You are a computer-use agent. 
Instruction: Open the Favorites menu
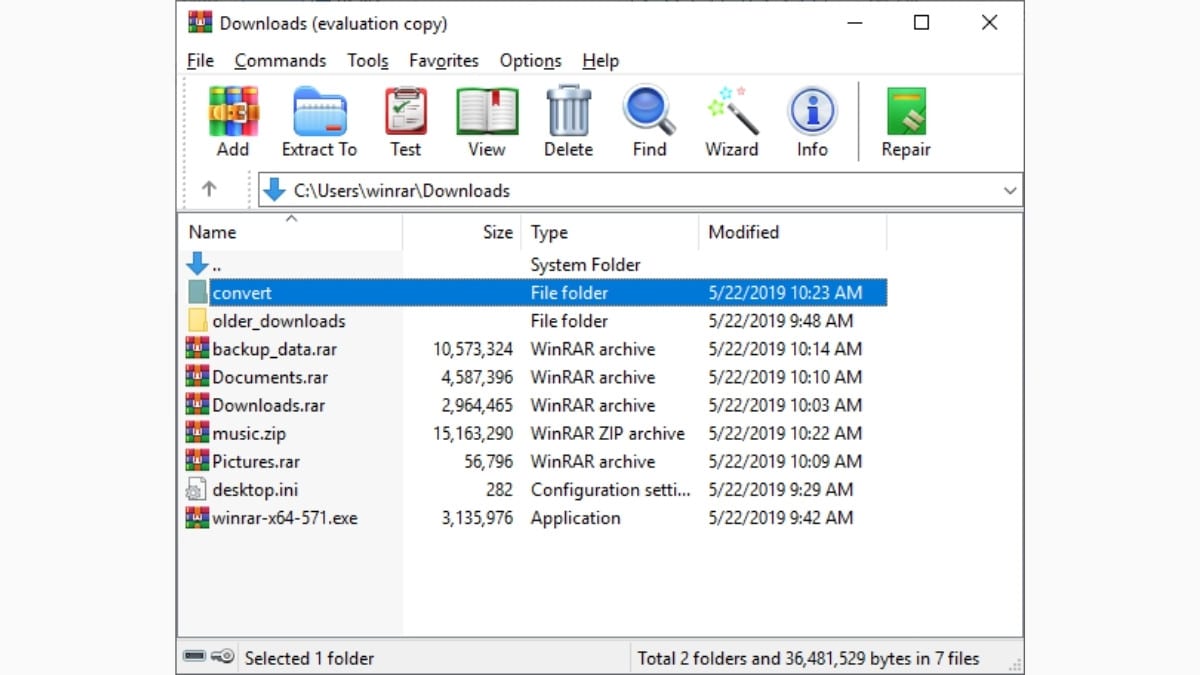point(443,61)
